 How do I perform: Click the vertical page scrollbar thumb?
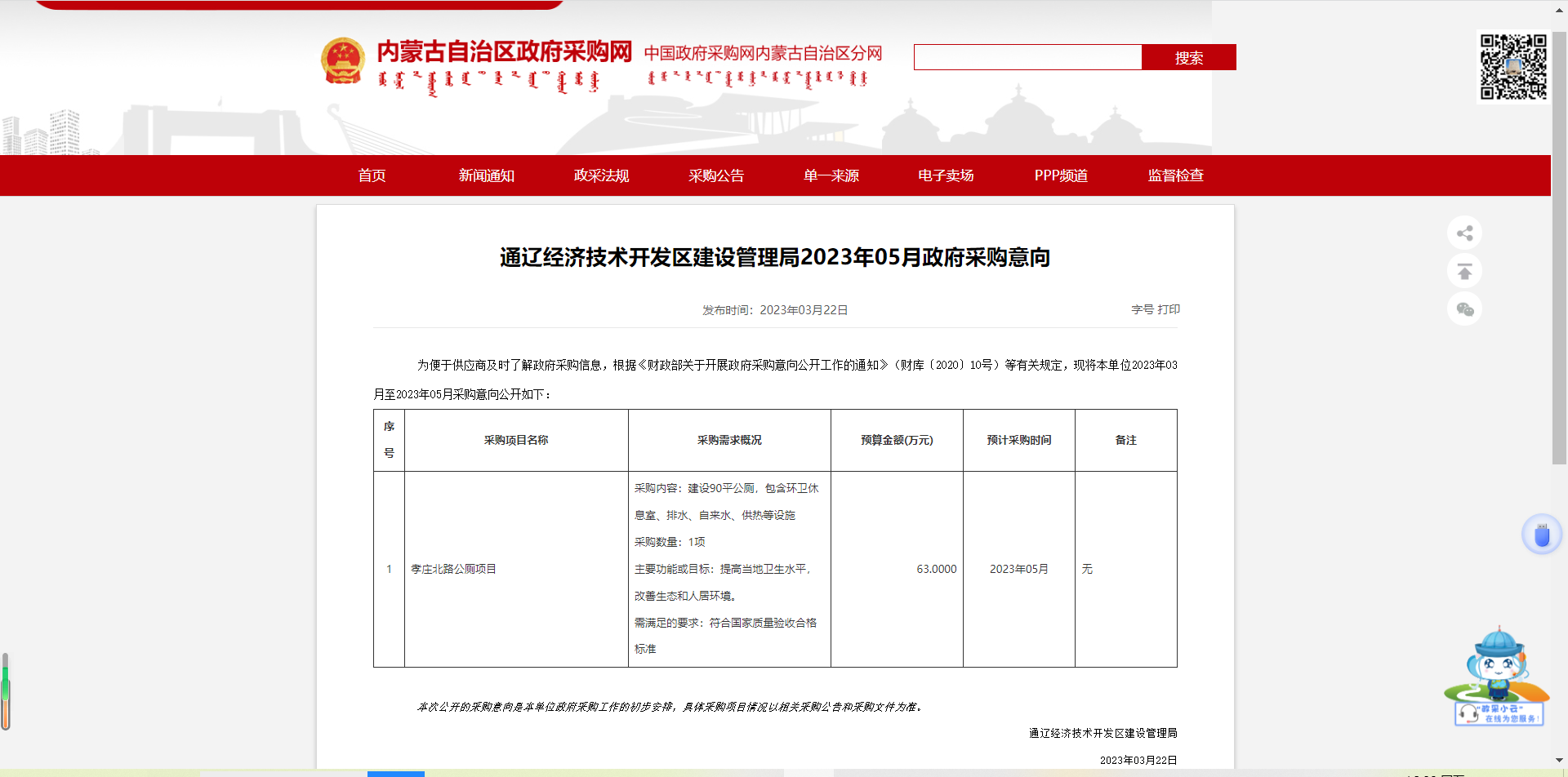(x=1559, y=245)
